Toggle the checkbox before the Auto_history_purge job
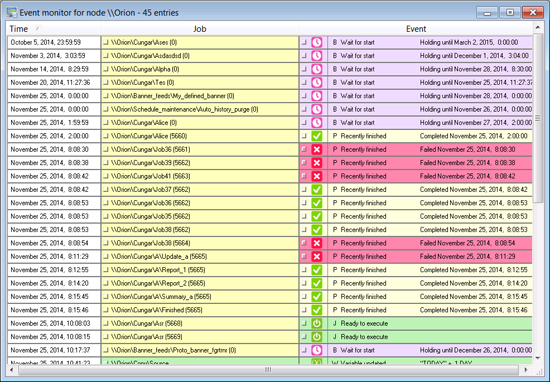This screenshot has width=550, height=382. pos(106,109)
